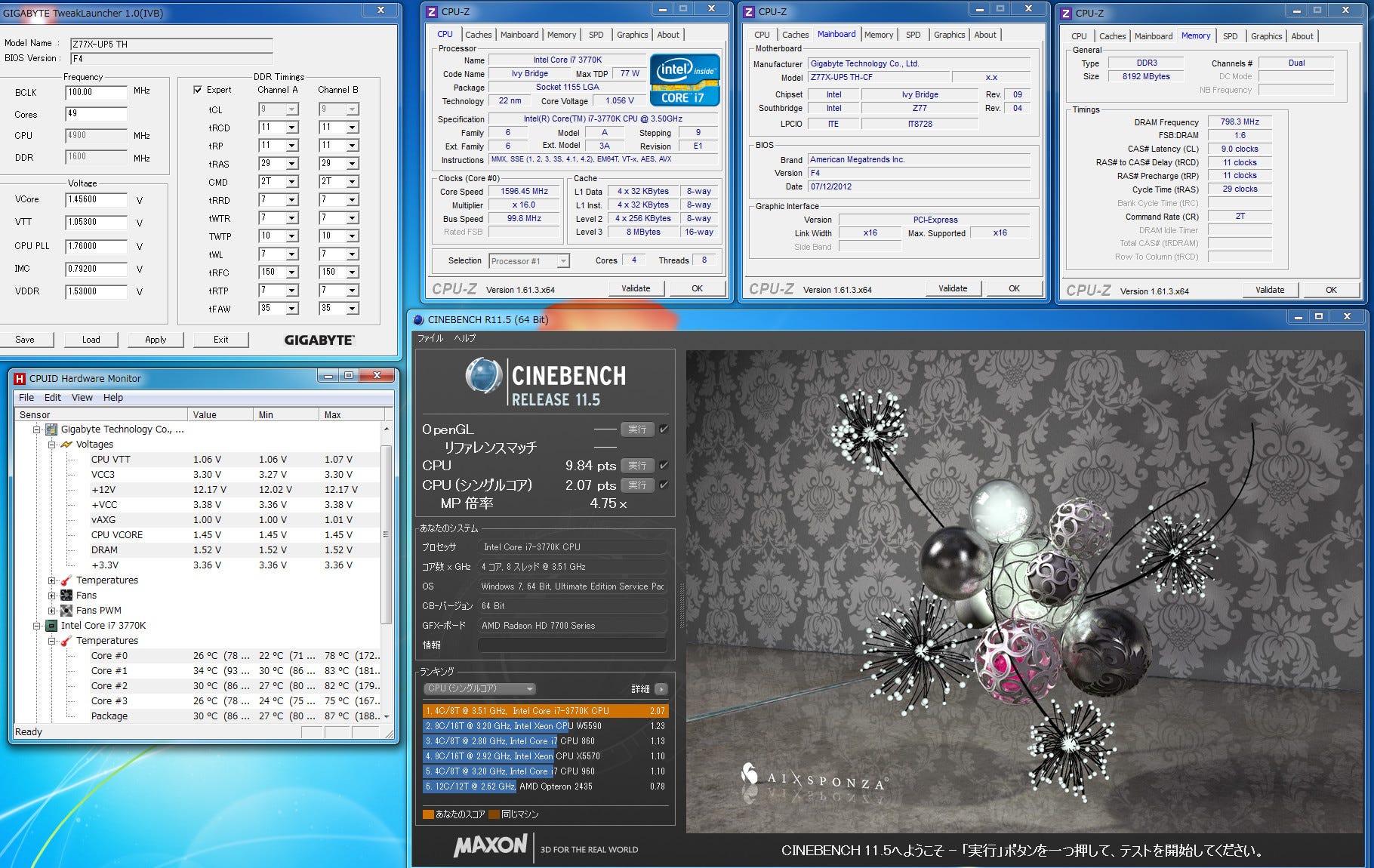Viewport: 1374px width, 868px height.
Task: Click the Memory CPU-Z window's Z title icon
Action: pos(1066,13)
